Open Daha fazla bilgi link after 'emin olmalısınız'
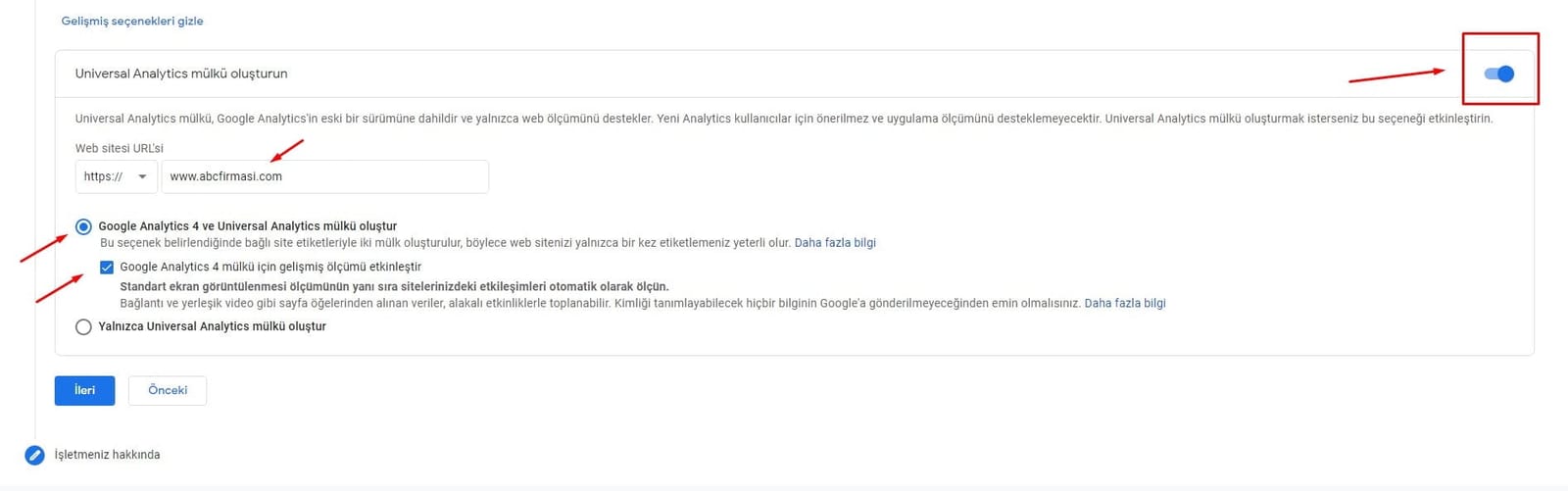The width and height of the screenshot is (1568, 491). [1125, 303]
